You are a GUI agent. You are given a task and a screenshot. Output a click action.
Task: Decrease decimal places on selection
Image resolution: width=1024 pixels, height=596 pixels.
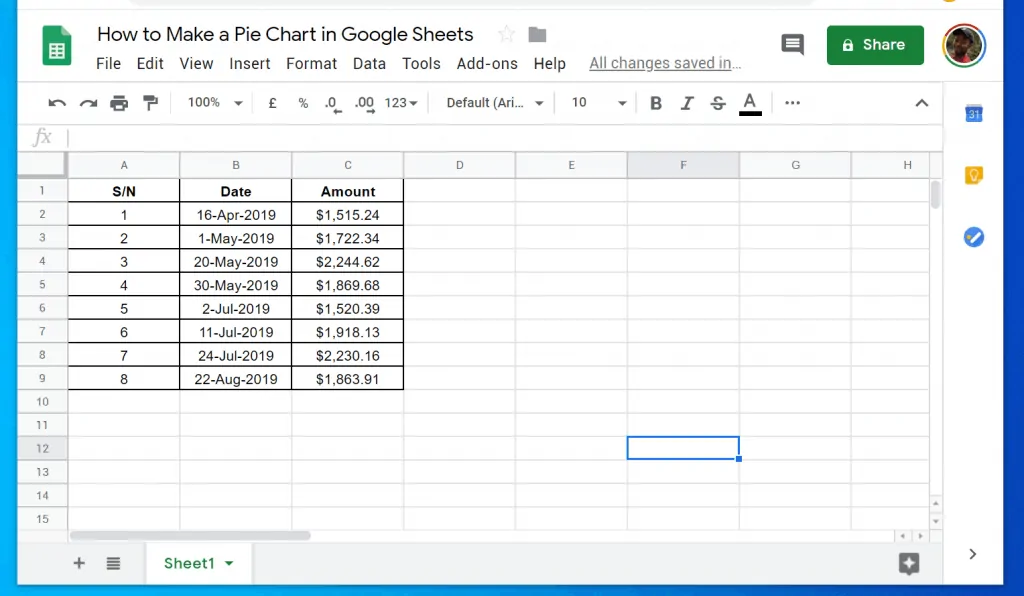pyautogui.click(x=331, y=102)
